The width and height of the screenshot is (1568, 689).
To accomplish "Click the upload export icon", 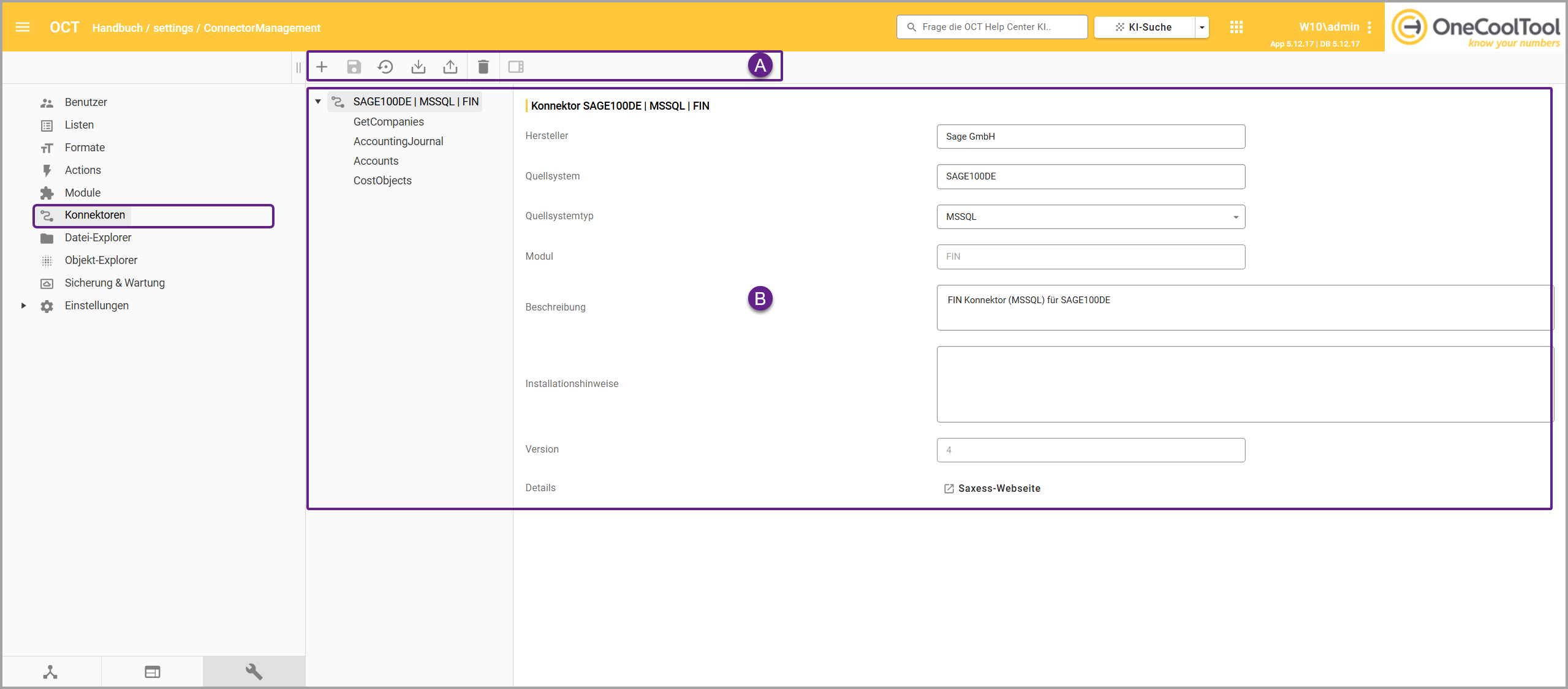I will [450, 67].
